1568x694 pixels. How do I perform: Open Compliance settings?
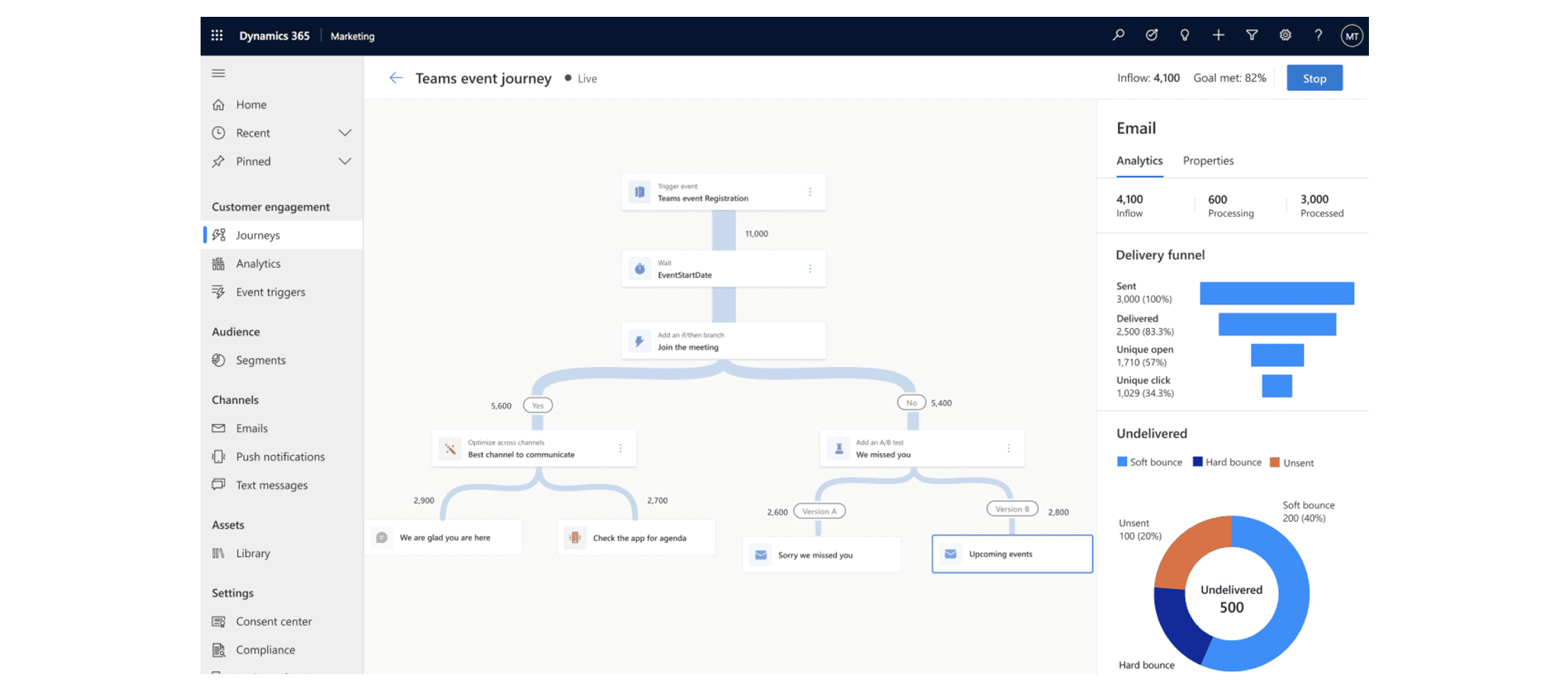point(283,649)
